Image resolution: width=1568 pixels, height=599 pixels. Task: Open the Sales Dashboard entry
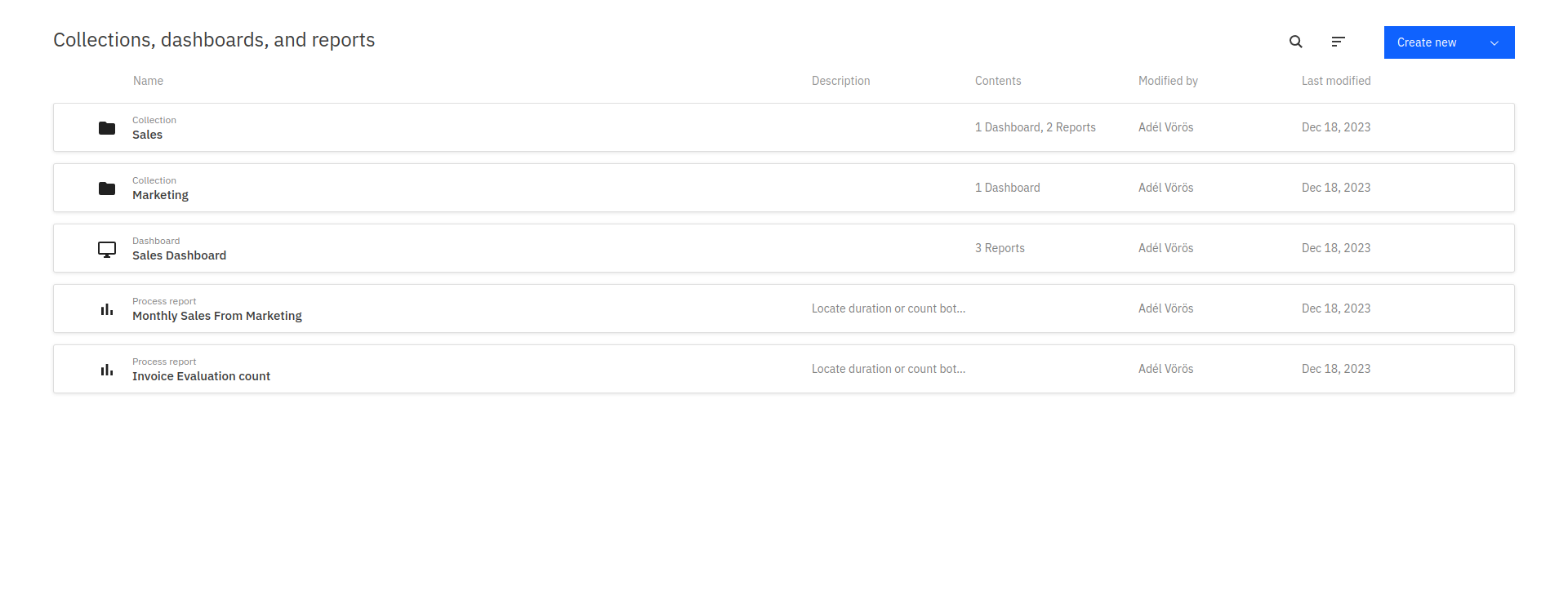(x=179, y=255)
